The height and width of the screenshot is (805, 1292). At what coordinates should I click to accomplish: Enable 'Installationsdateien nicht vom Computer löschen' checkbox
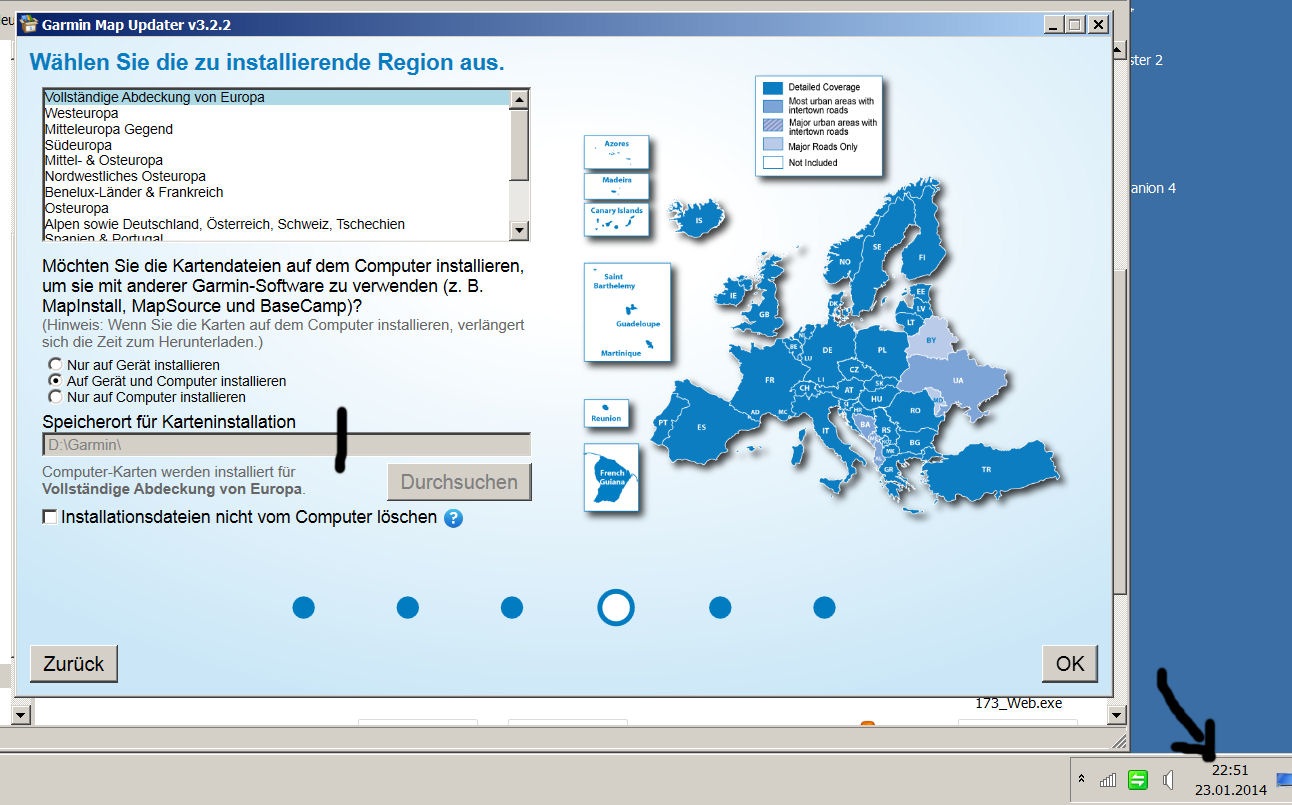pyautogui.click(x=50, y=517)
